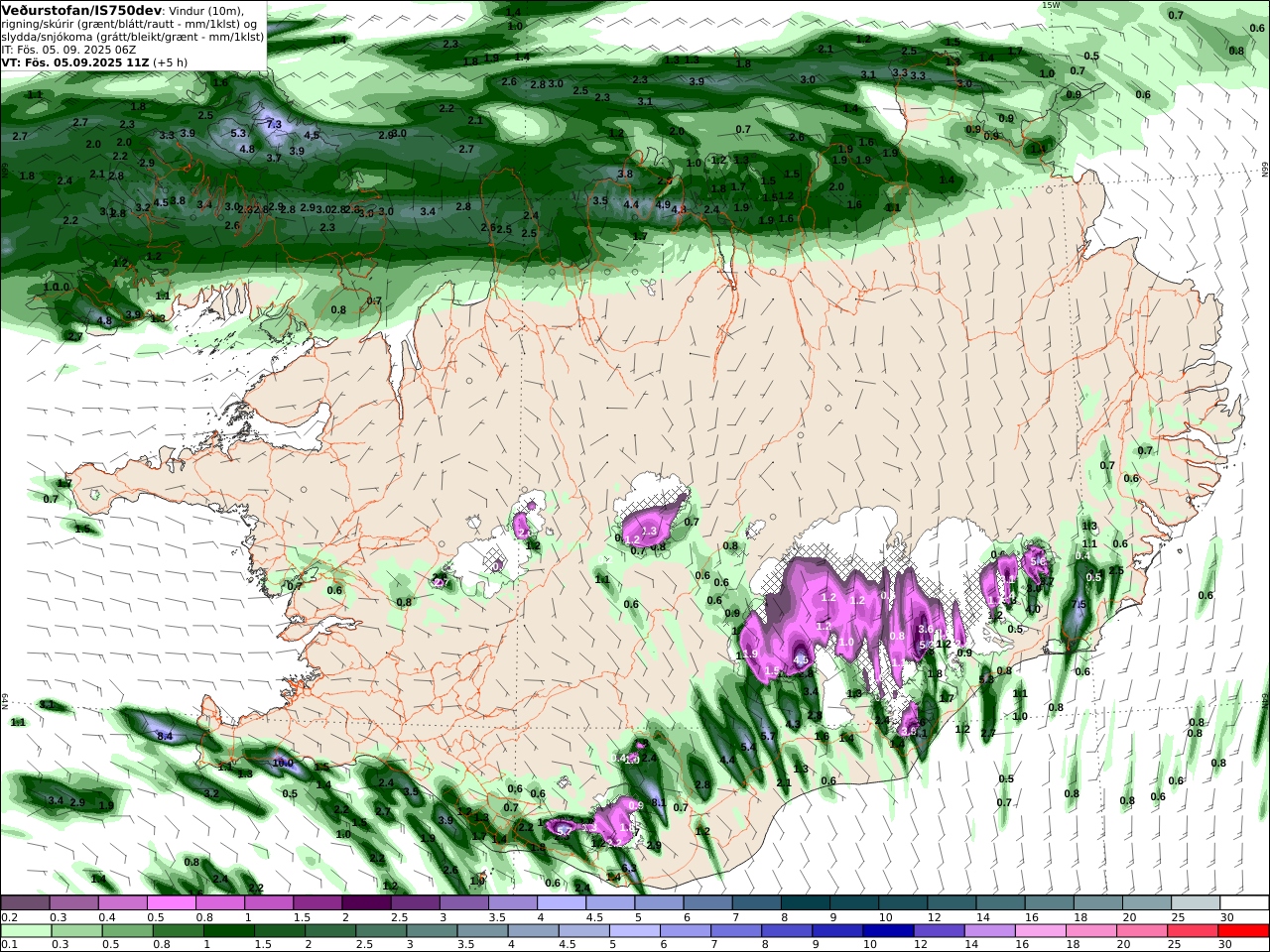The width and height of the screenshot is (1270, 952).
Task: Click the dark teal swatch between 8 and 9, purple row
Action: [806, 902]
